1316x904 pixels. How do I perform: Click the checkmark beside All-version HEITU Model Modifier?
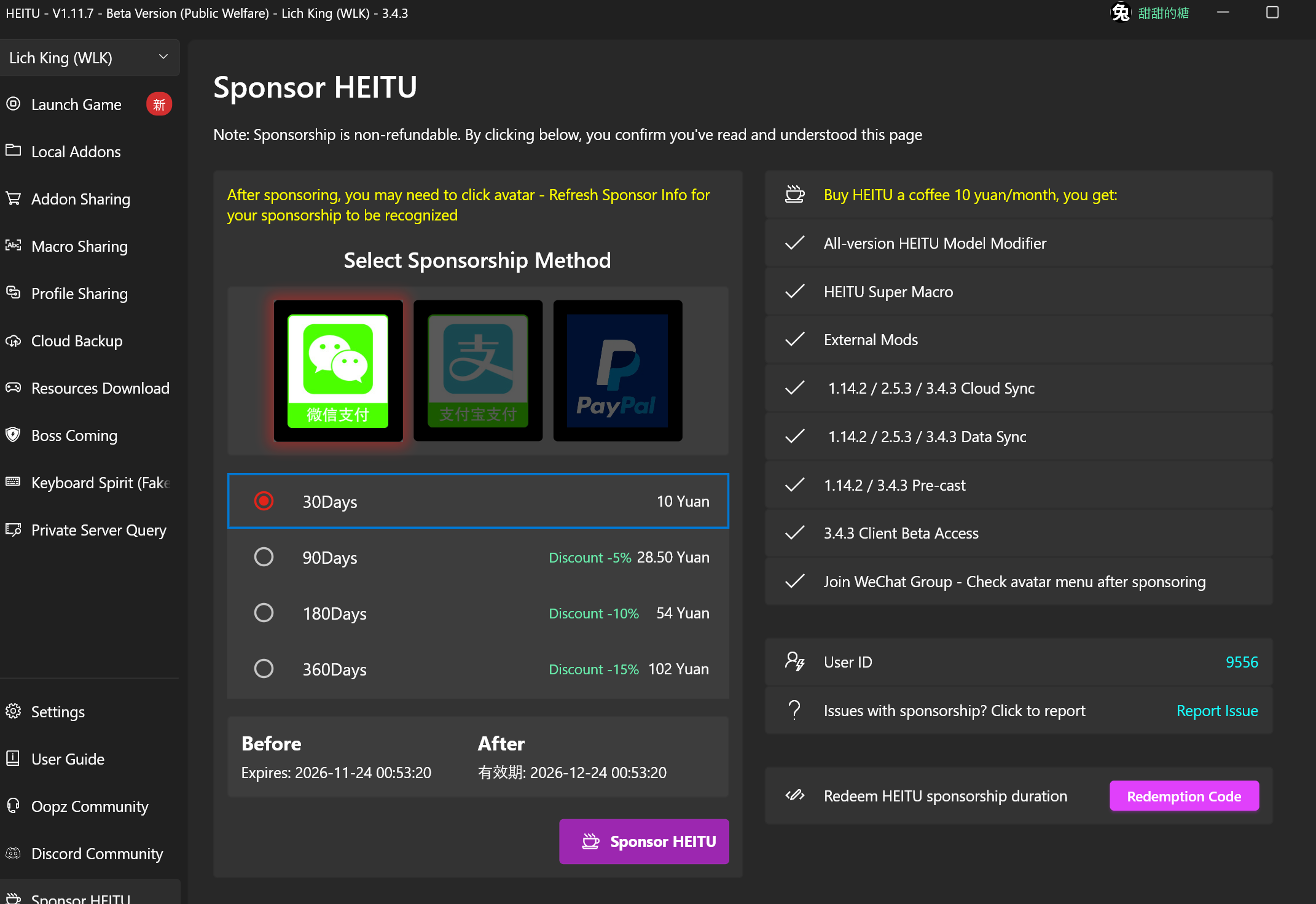pyautogui.click(x=795, y=243)
